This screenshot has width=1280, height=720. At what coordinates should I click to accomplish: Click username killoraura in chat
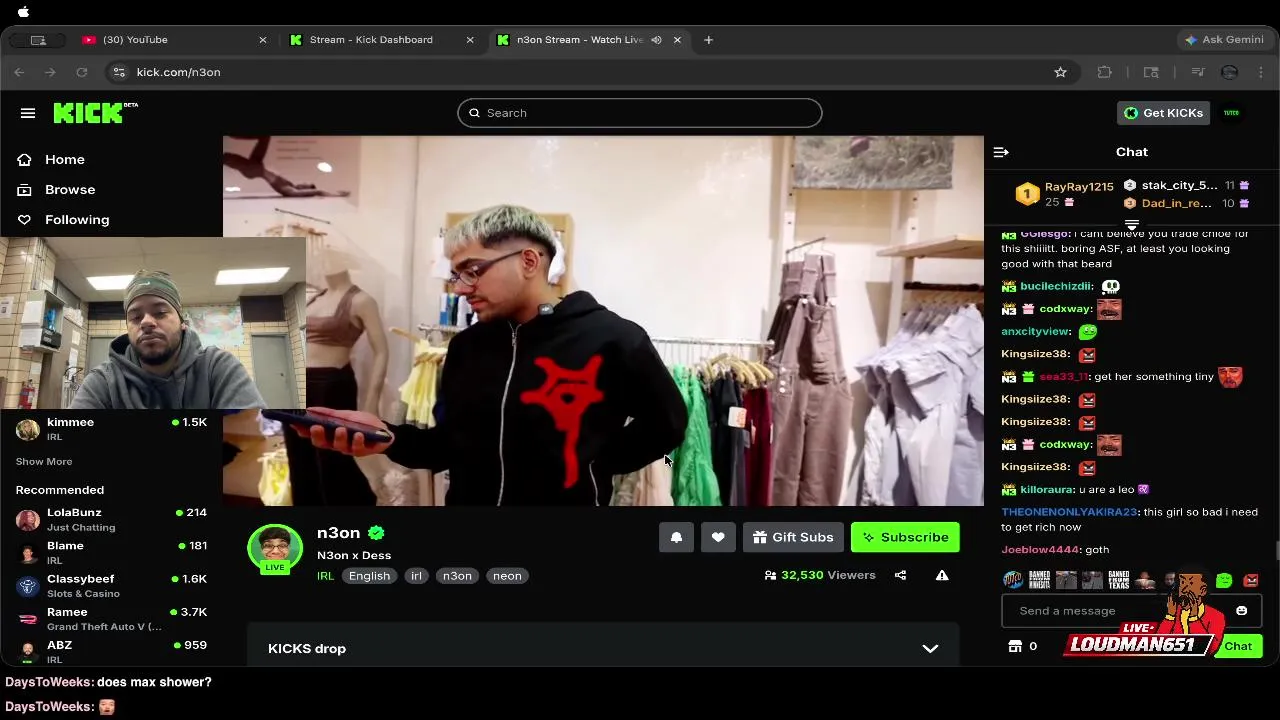click(x=1047, y=490)
